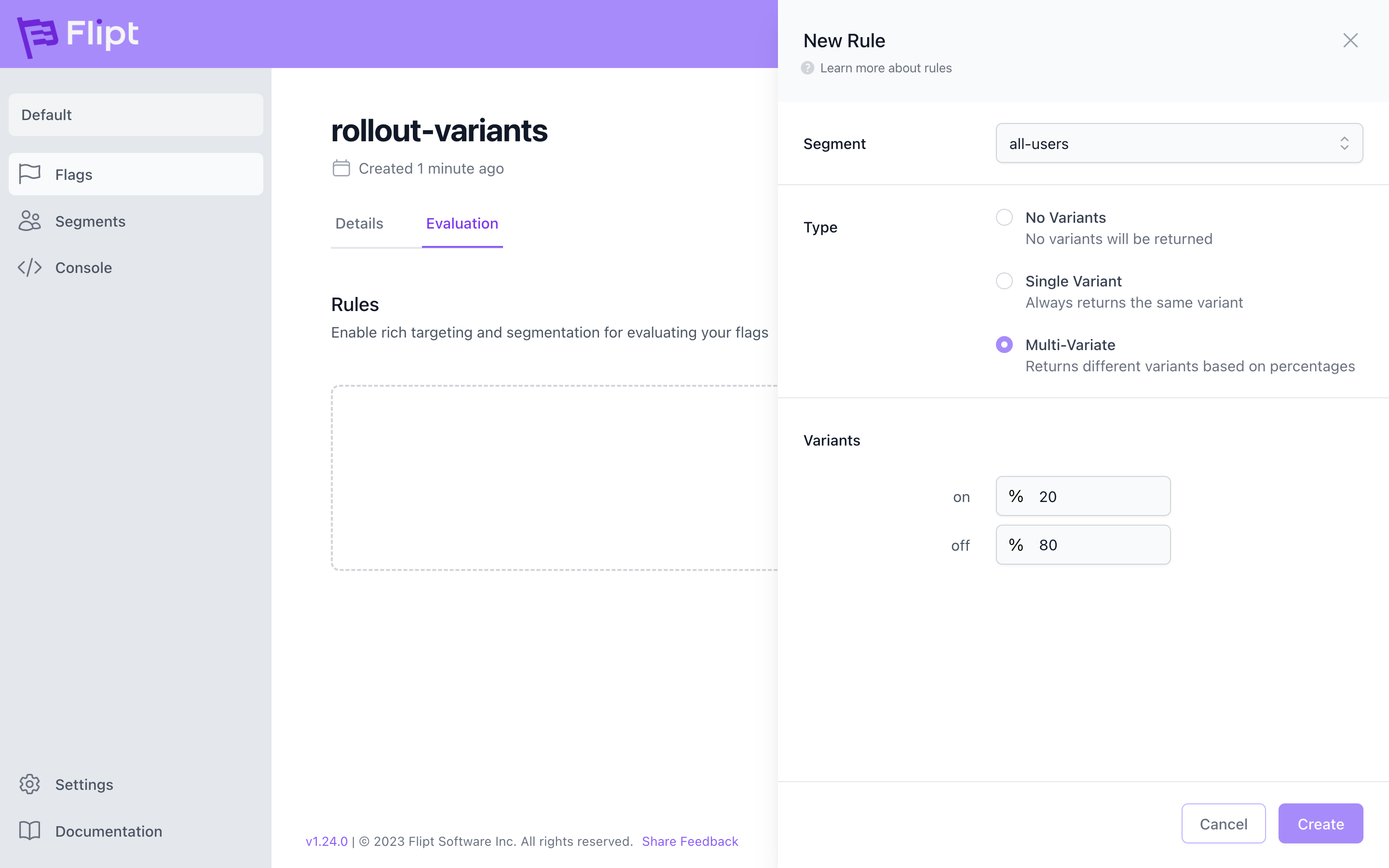
Task: Open Documentation via the book icon
Action: tap(30, 831)
